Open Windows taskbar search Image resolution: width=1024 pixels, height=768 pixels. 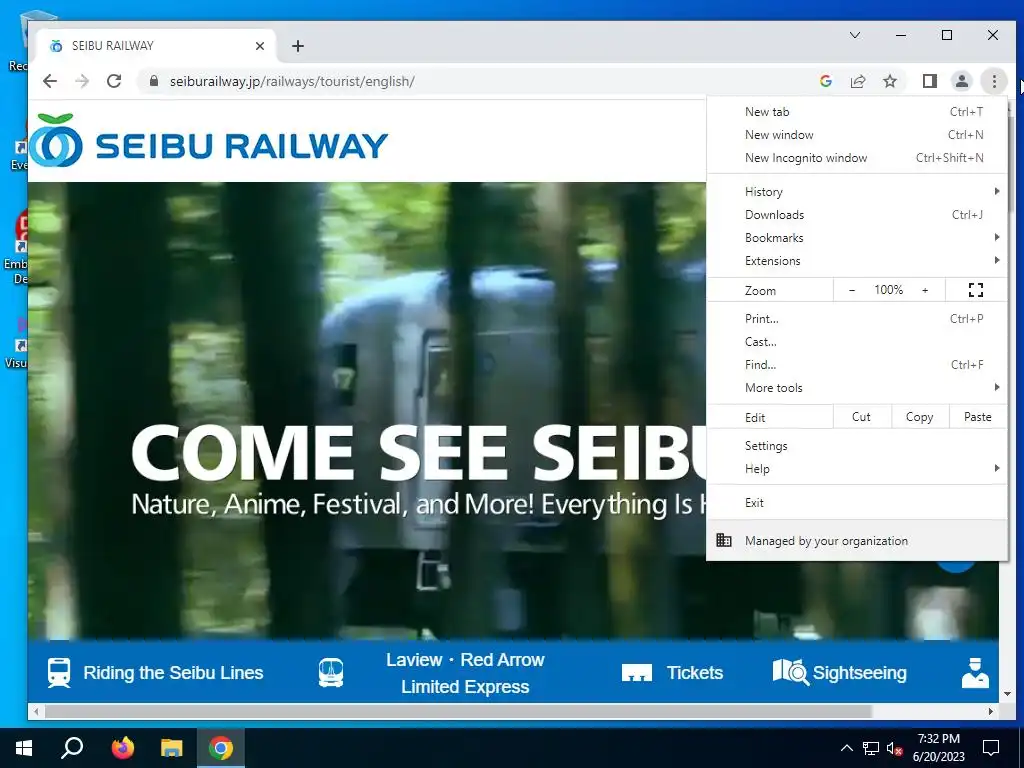tap(72, 748)
